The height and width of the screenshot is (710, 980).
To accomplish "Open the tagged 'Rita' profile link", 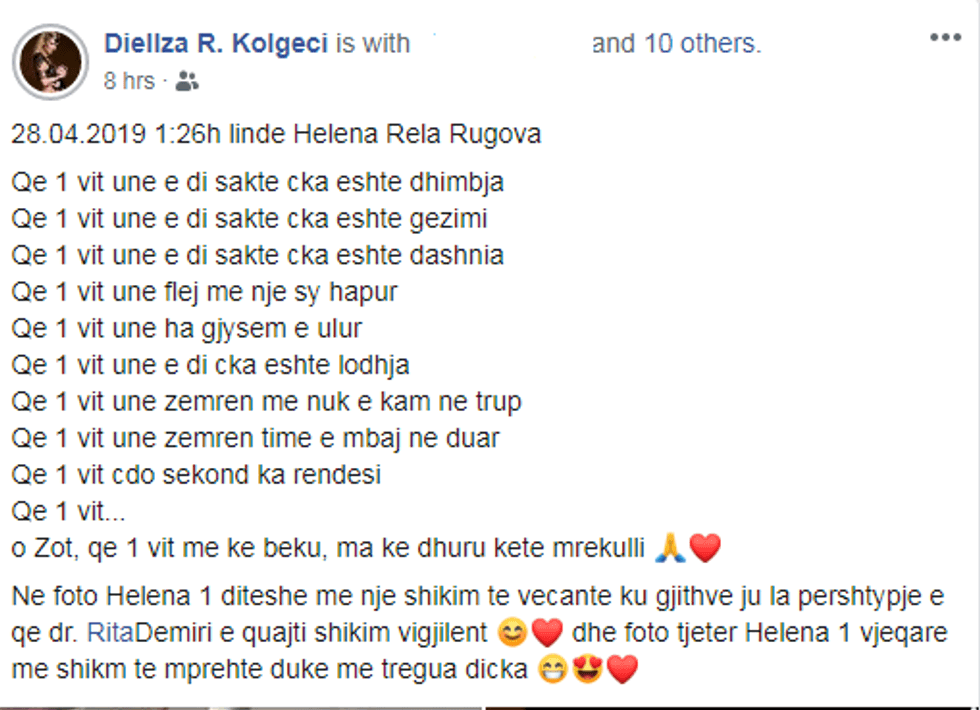I will click(111, 632).
